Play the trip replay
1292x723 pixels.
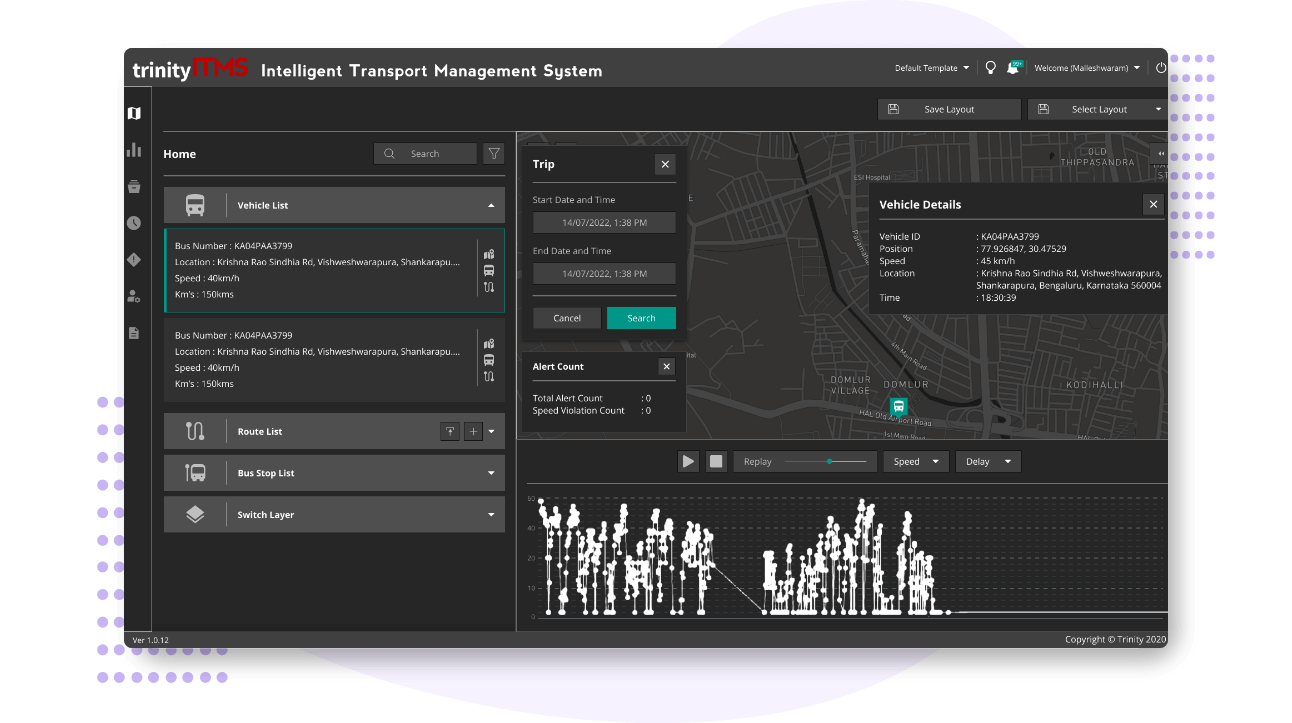coord(688,461)
